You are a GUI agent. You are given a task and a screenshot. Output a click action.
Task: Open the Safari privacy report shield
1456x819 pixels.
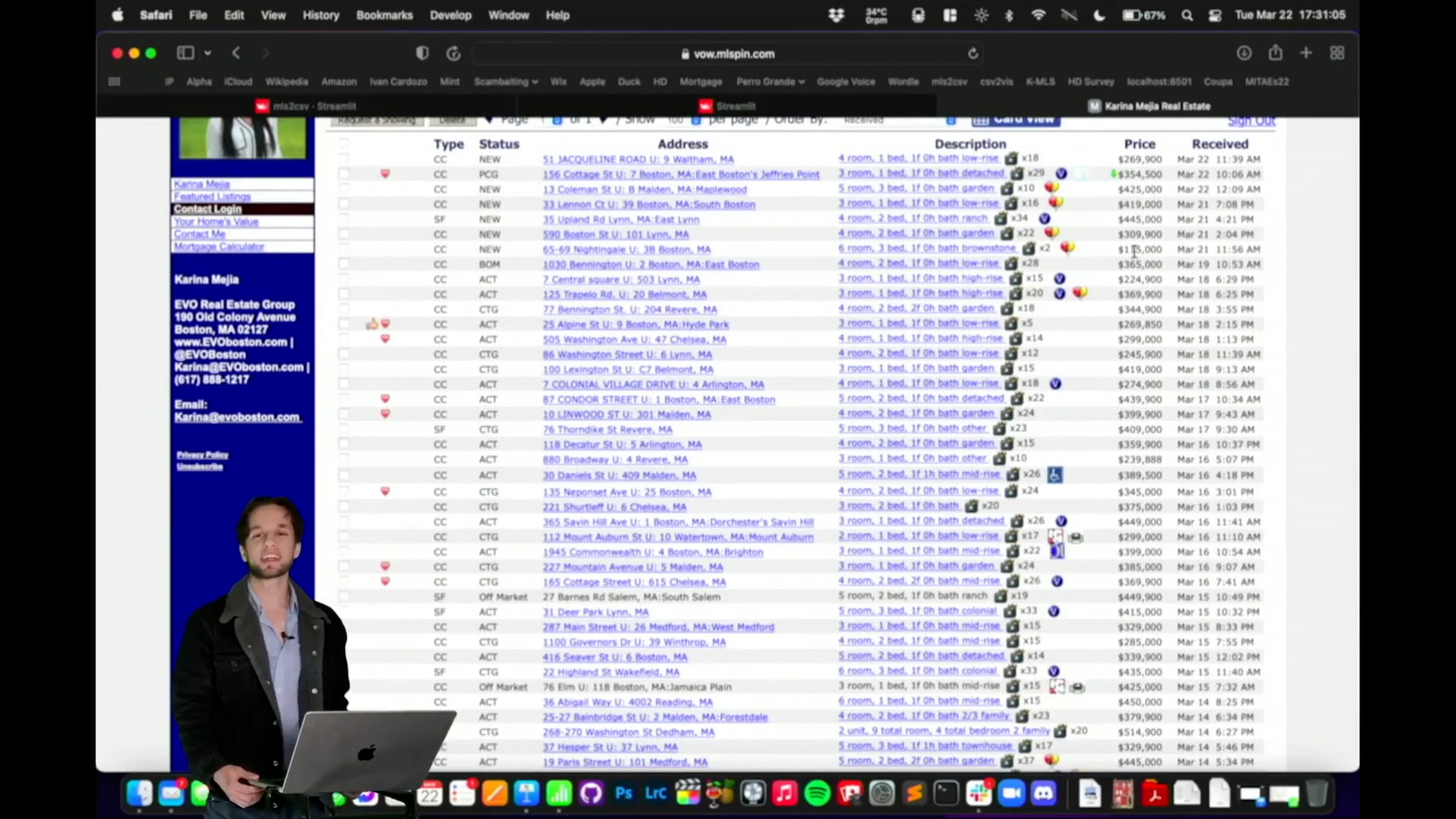point(422,53)
